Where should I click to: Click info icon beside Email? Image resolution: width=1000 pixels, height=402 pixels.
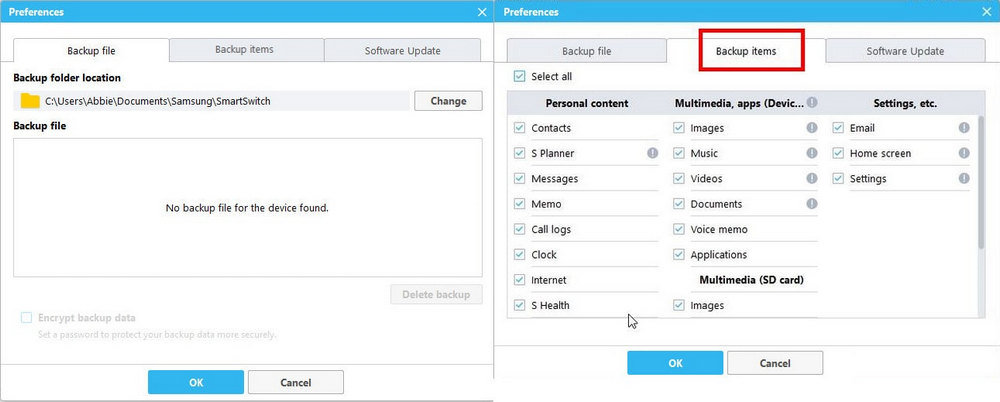964,128
